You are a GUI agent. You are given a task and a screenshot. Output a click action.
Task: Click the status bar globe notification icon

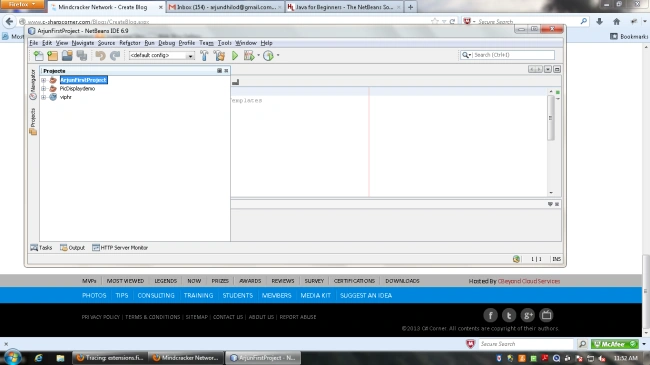coord(516,259)
